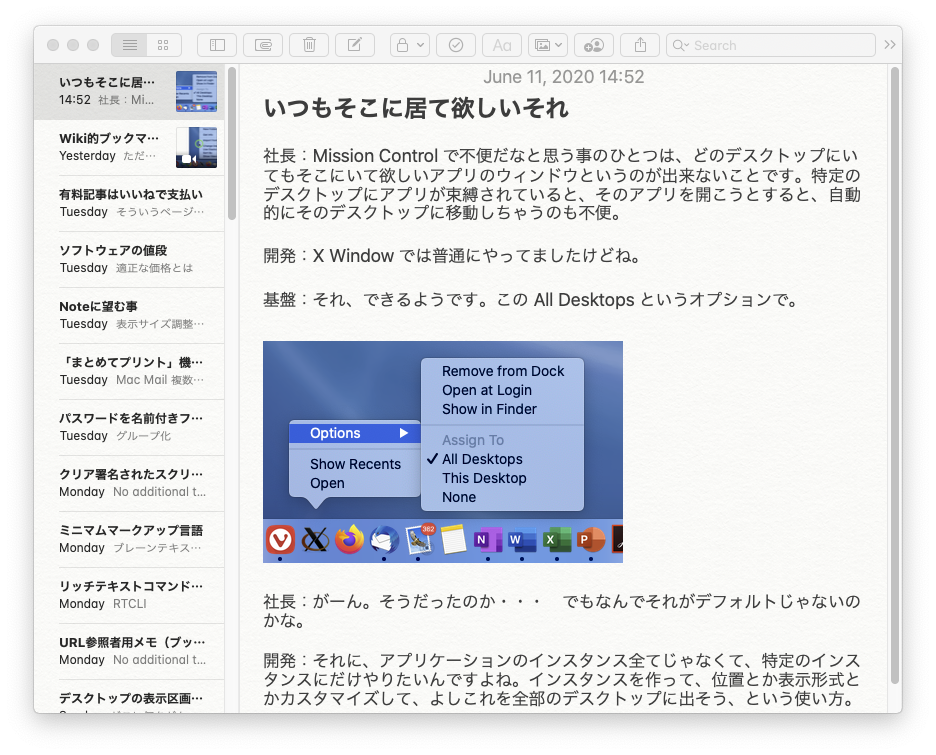Viewport: 936px width, 755px height.
Task: Open the Aa text format styles
Action: pos(502,45)
